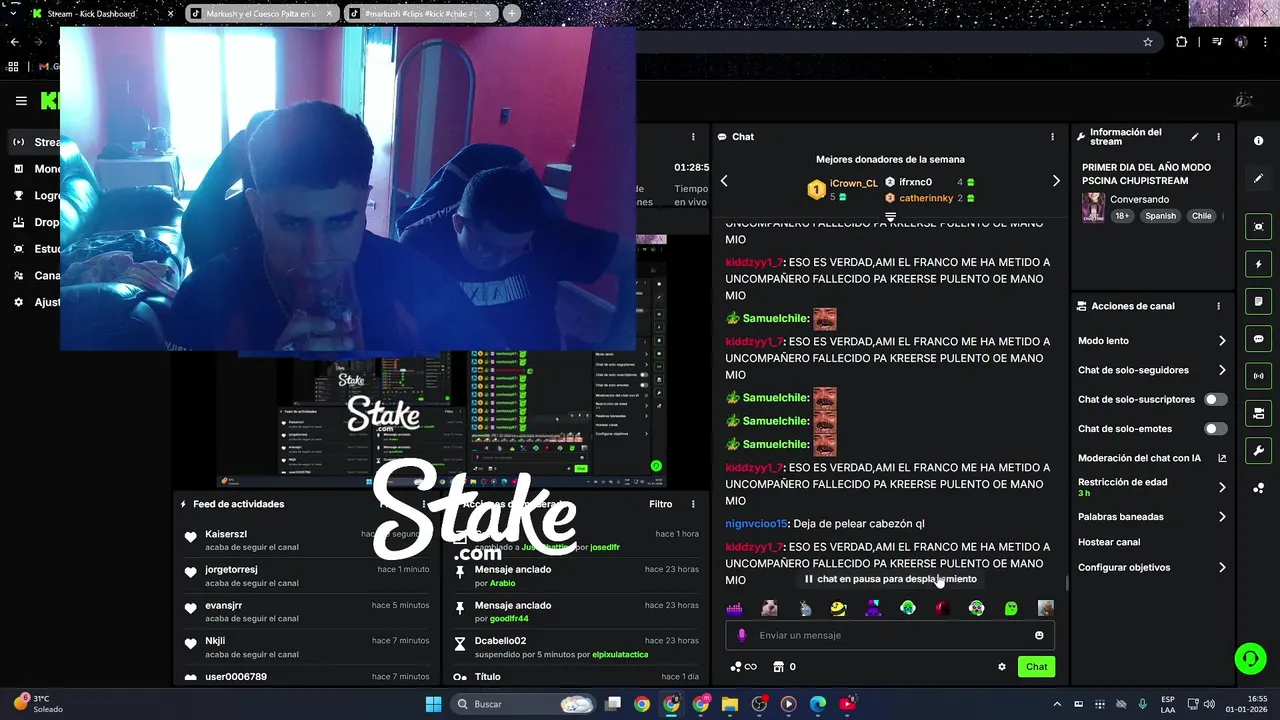Viewport: 1280px width, 720px height.
Task: Click Hostear canal option
Action: tap(1109, 542)
